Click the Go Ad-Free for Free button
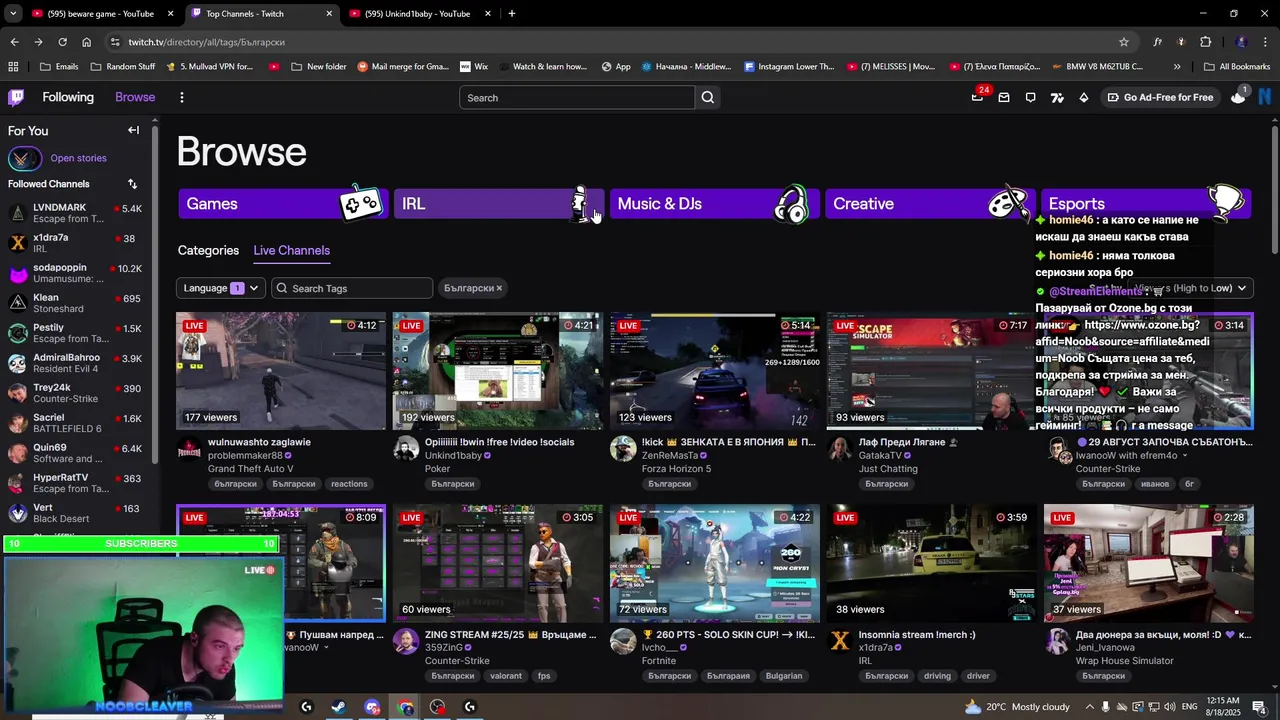The image size is (1280, 720). pyautogui.click(x=1160, y=97)
